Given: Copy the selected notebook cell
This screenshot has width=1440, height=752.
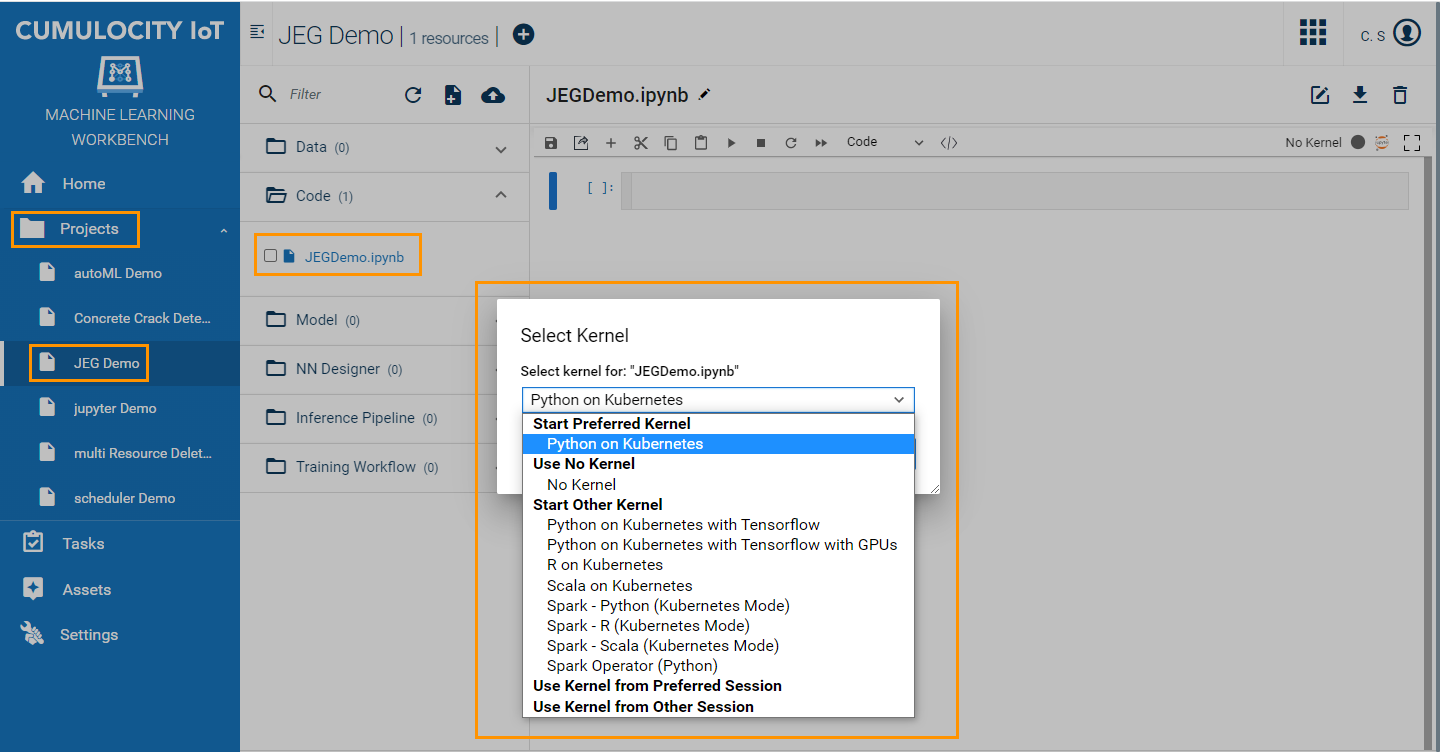Looking at the screenshot, I should pyautogui.click(x=671, y=143).
